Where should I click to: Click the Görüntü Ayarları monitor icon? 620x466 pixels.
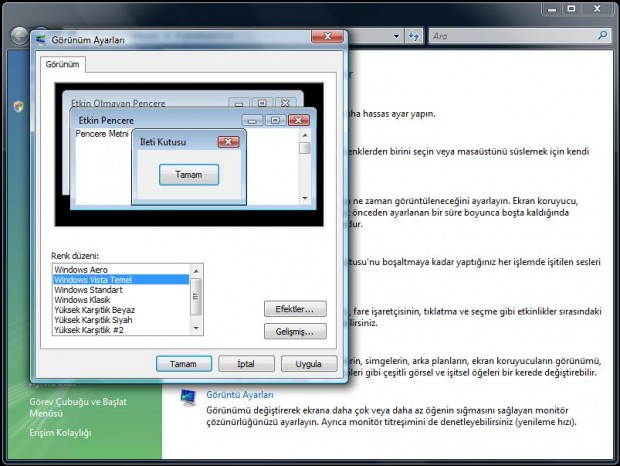click(x=188, y=398)
